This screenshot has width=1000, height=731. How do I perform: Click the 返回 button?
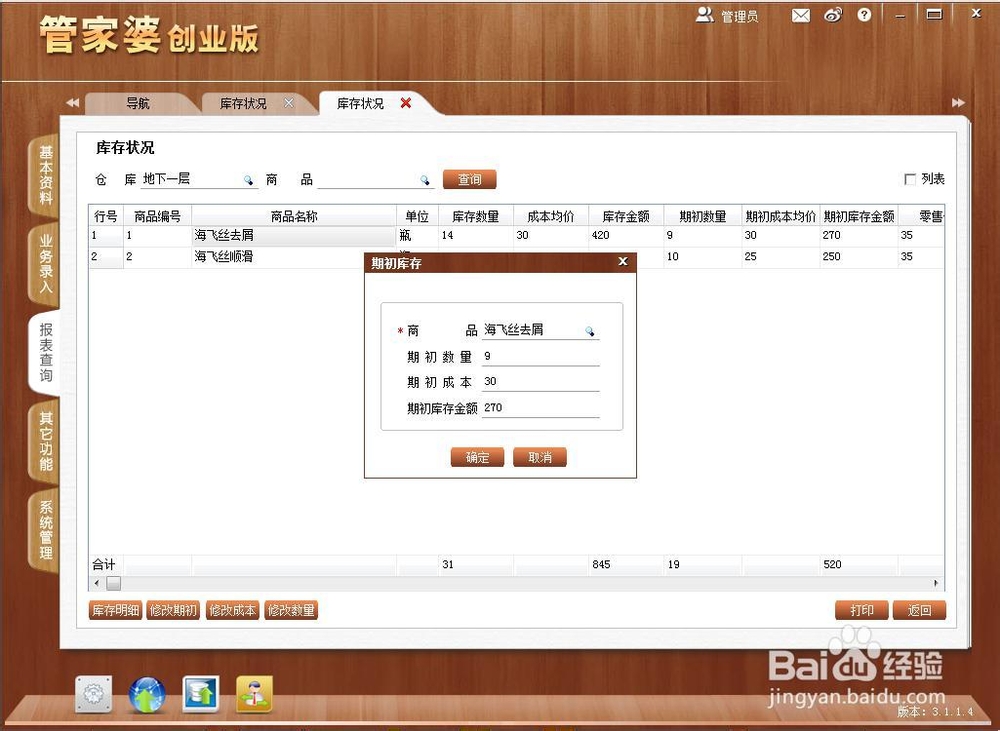[919, 610]
